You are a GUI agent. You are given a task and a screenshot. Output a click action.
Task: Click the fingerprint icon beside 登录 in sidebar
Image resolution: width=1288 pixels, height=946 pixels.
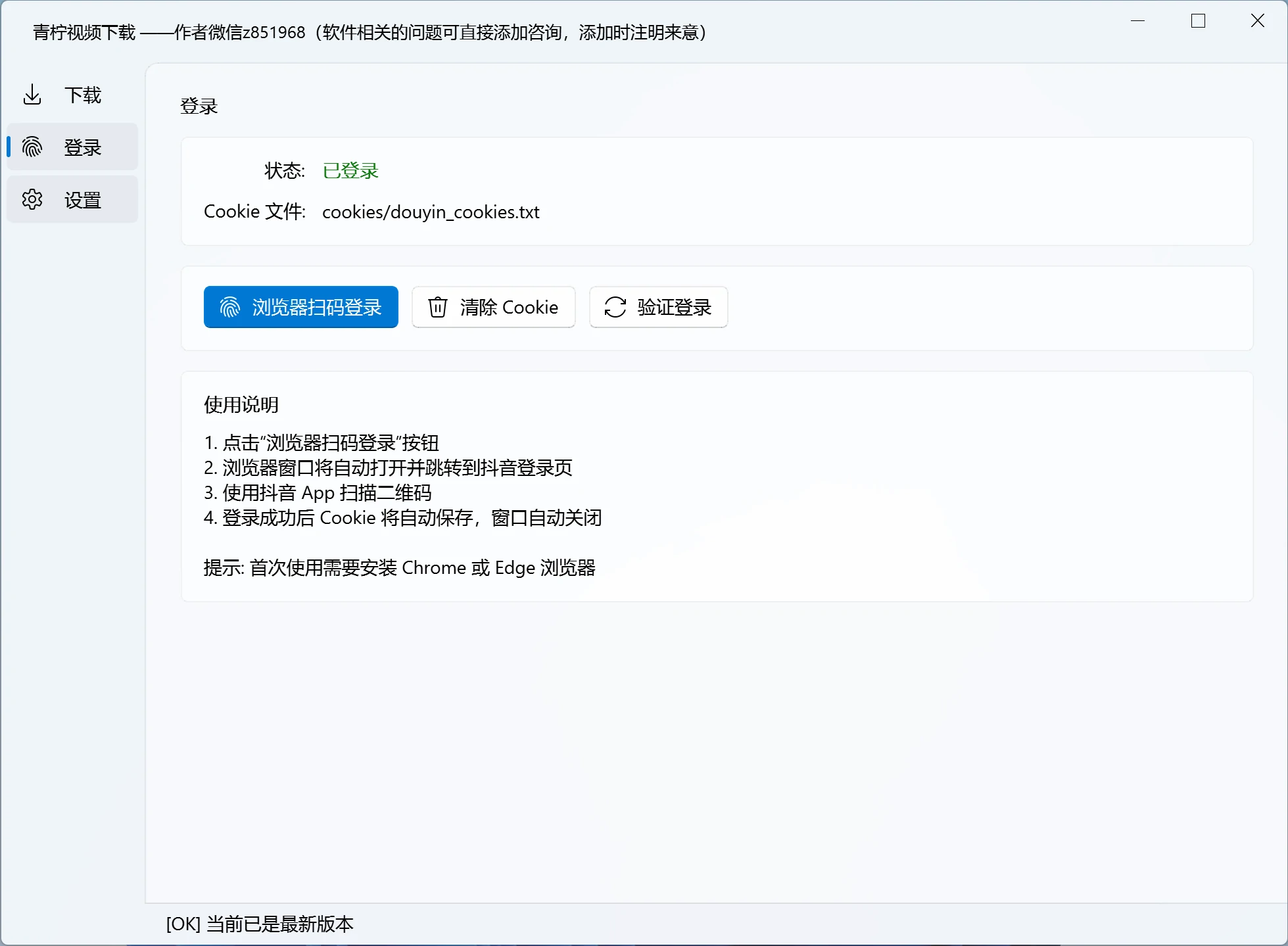point(32,147)
